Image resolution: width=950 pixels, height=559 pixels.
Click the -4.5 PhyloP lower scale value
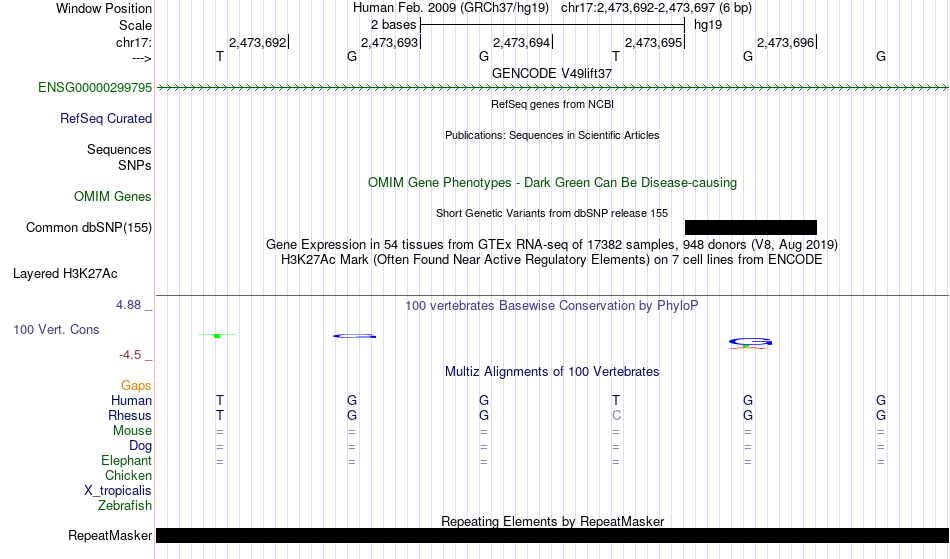(x=130, y=354)
